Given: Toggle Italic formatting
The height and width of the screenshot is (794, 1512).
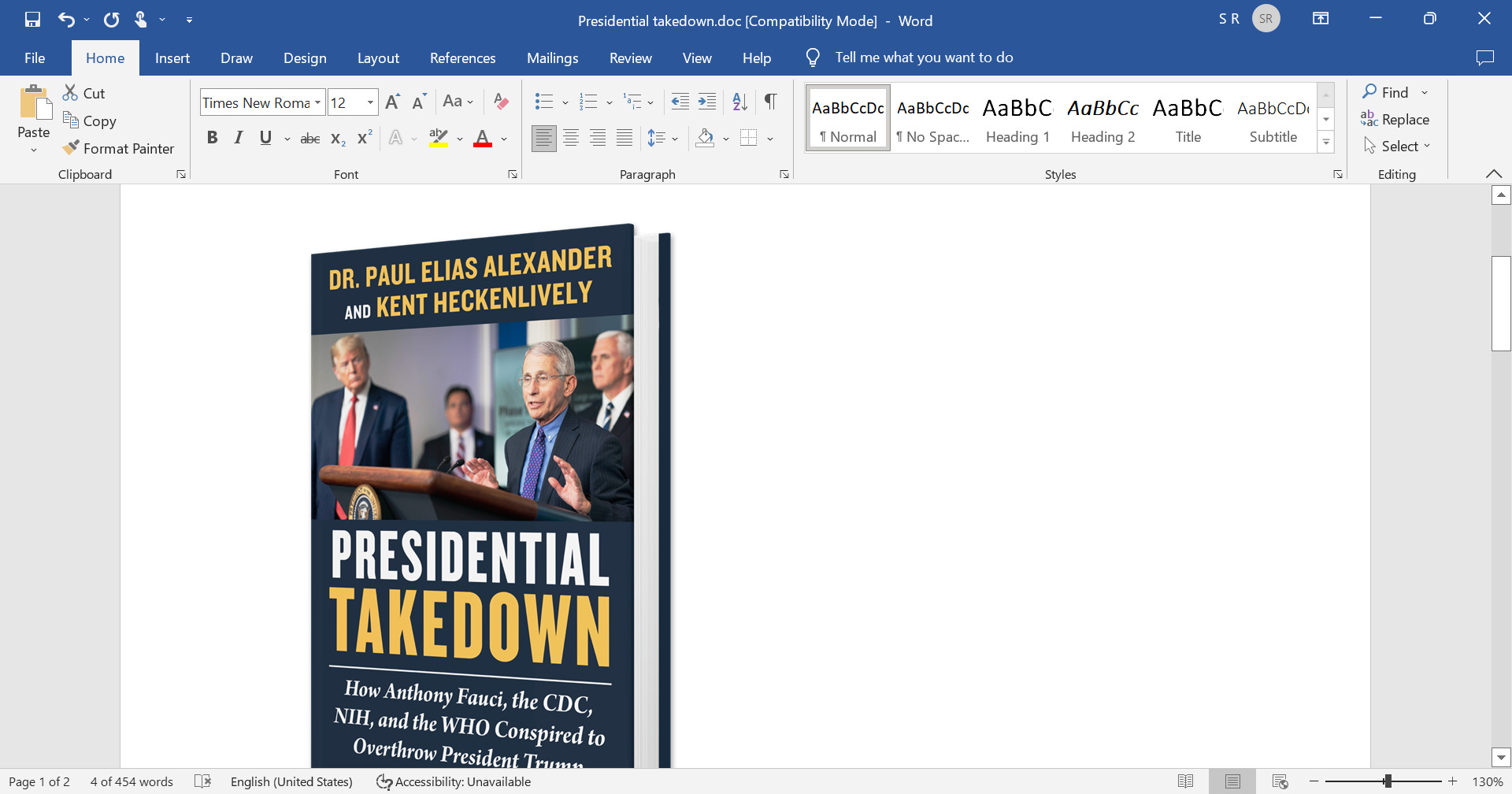Looking at the screenshot, I should coord(239,139).
